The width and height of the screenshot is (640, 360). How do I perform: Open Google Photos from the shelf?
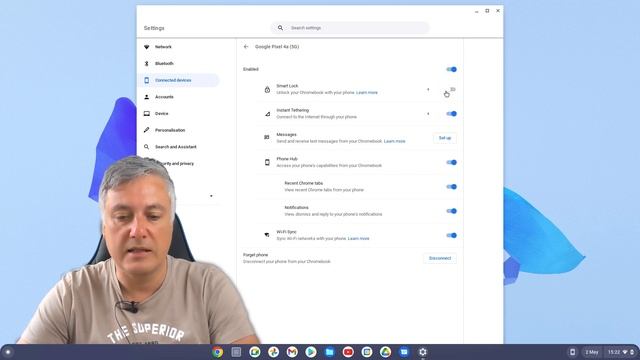273,352
